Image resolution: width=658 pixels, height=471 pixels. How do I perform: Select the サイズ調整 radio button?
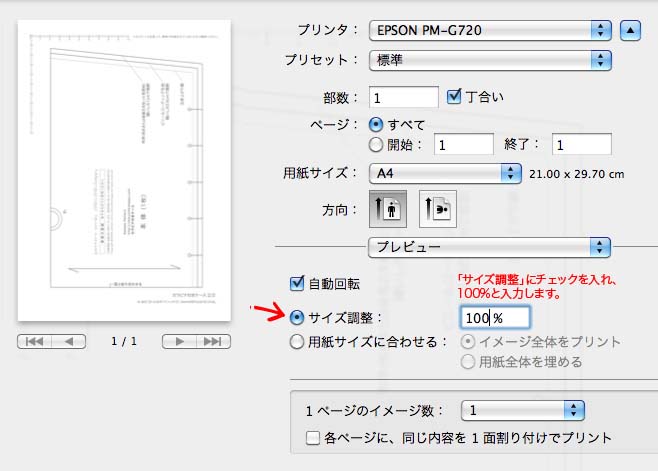296,317
